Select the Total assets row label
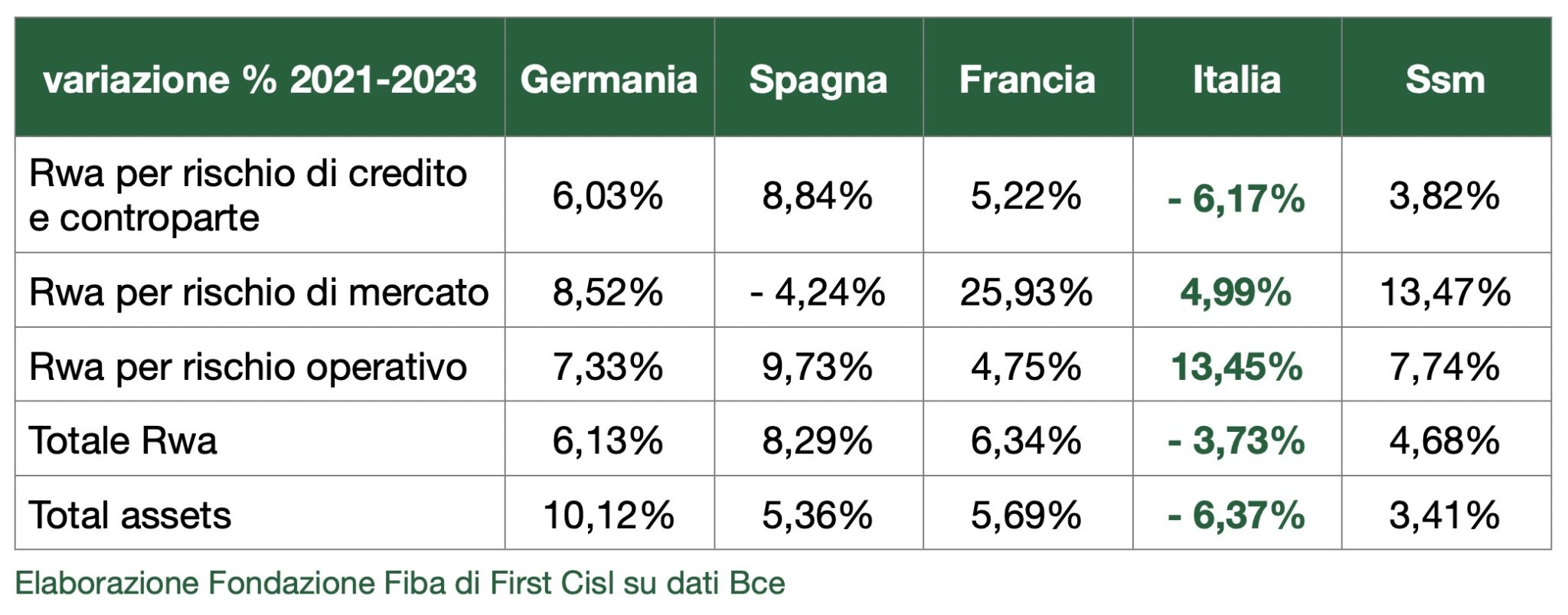 [130, 515]
